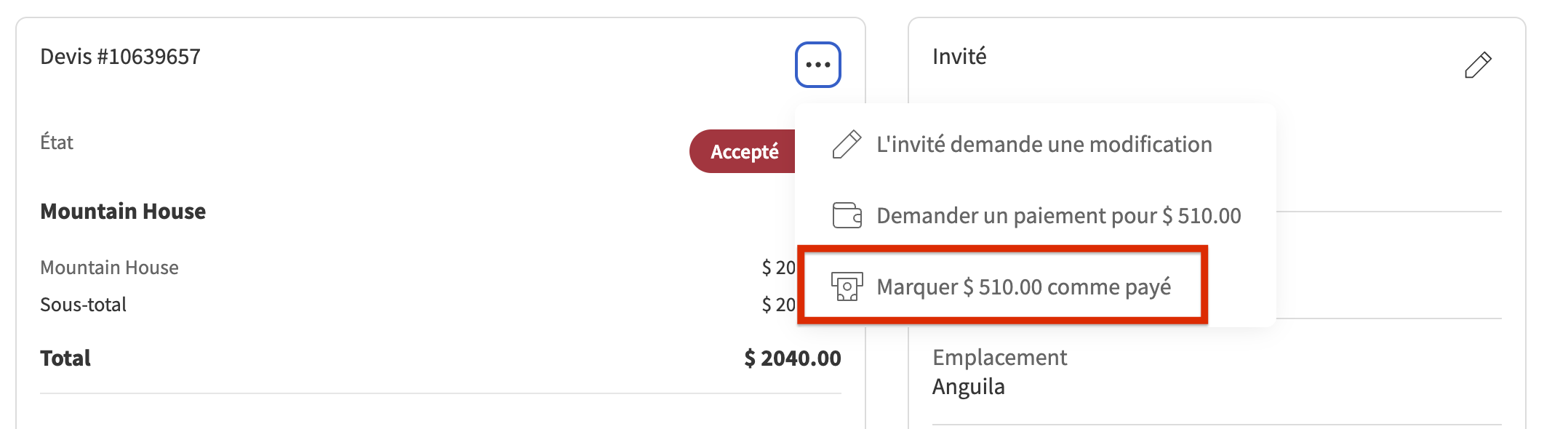This screenshot has width=1568, height=429.
Task: Click the Mountain House line item
Action: tap(109, 268)
